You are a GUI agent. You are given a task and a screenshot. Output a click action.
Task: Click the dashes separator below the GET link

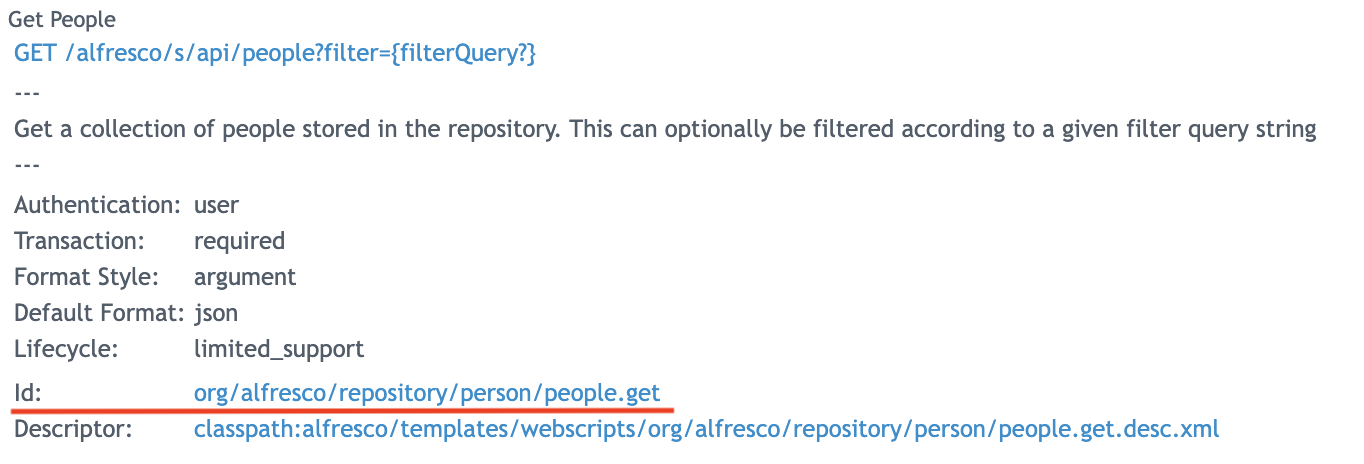pos(27,92)
